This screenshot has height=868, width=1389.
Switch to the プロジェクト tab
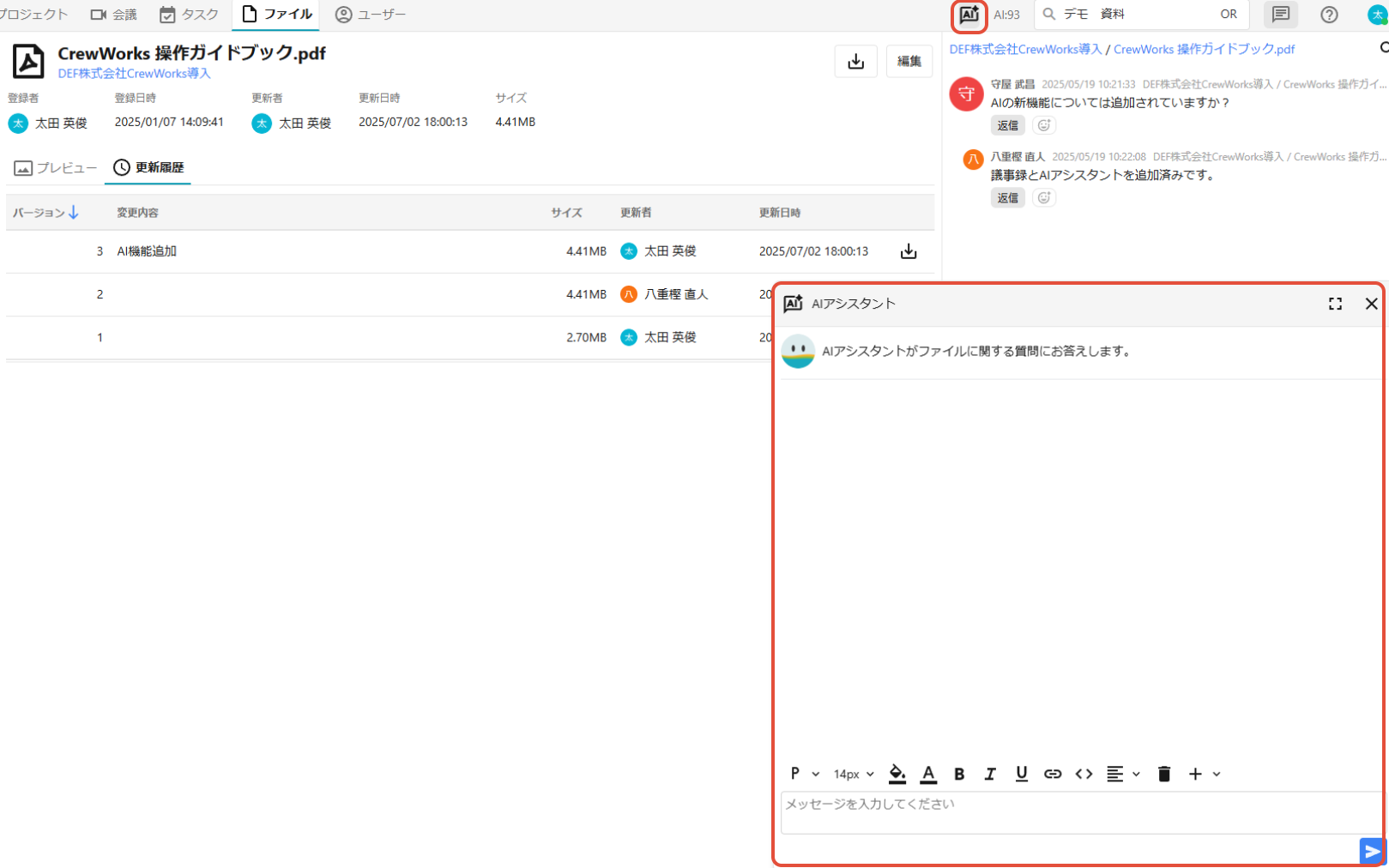(33, 15)
